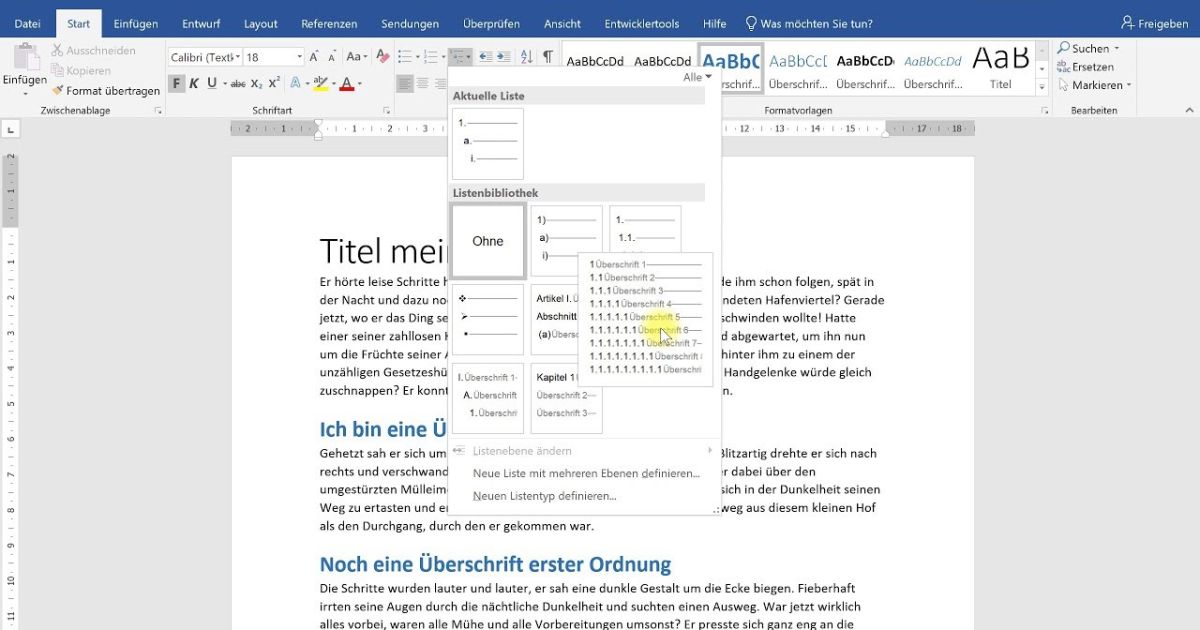Open highlight color dropdown arrow

pyautogui.click(x=332, y=84)
